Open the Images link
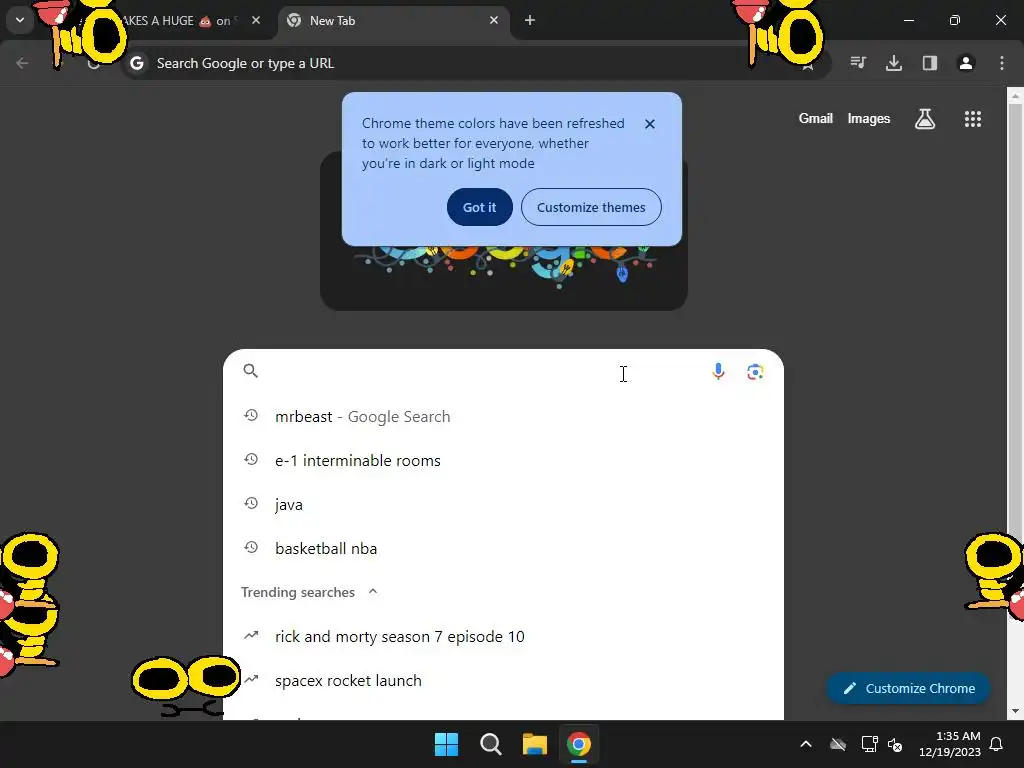The height and width of the screenshot is (768, 1024). point(869,118)
